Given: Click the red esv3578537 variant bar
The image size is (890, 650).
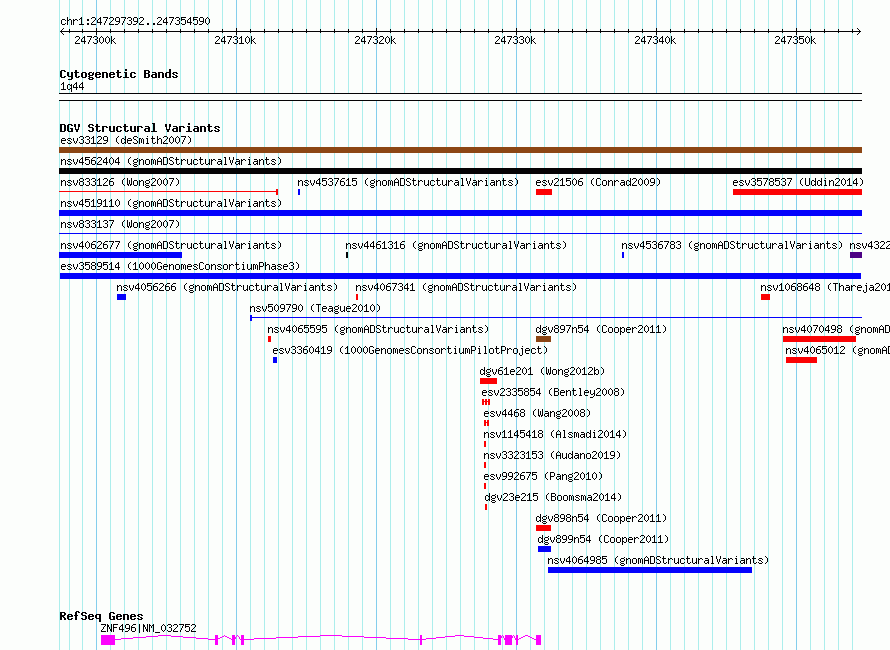Looking at the screenshot, I should (797, 192).
